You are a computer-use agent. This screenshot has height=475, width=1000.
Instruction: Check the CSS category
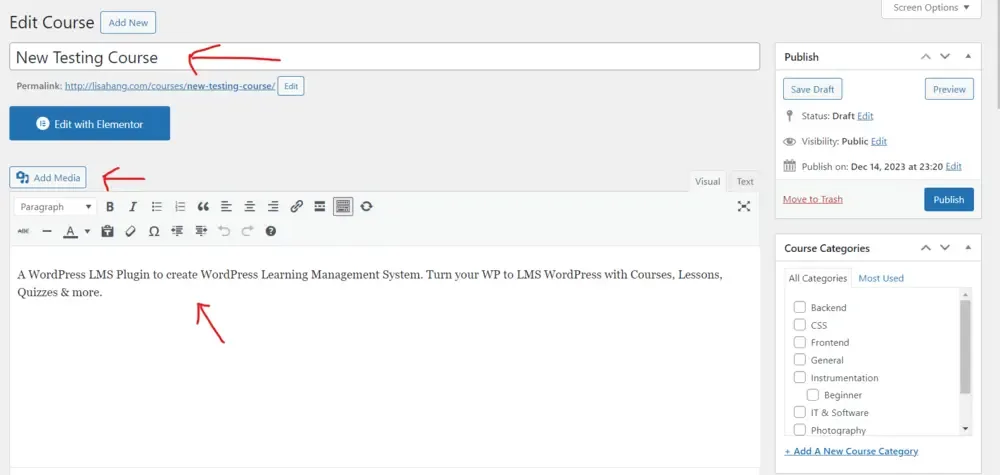coord(800,325)
